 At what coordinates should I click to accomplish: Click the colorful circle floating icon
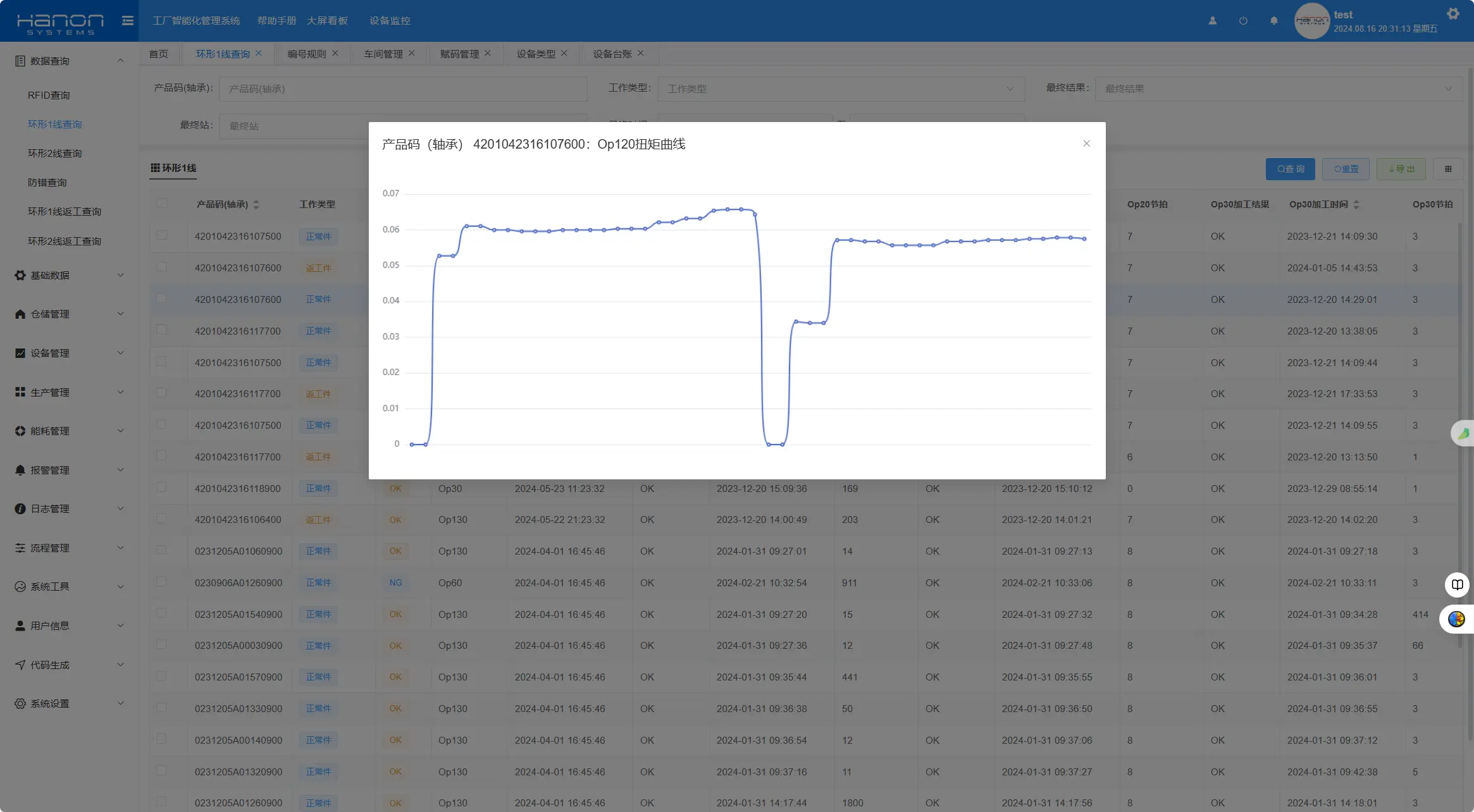pyautogui.click(x=1456, y=619)
